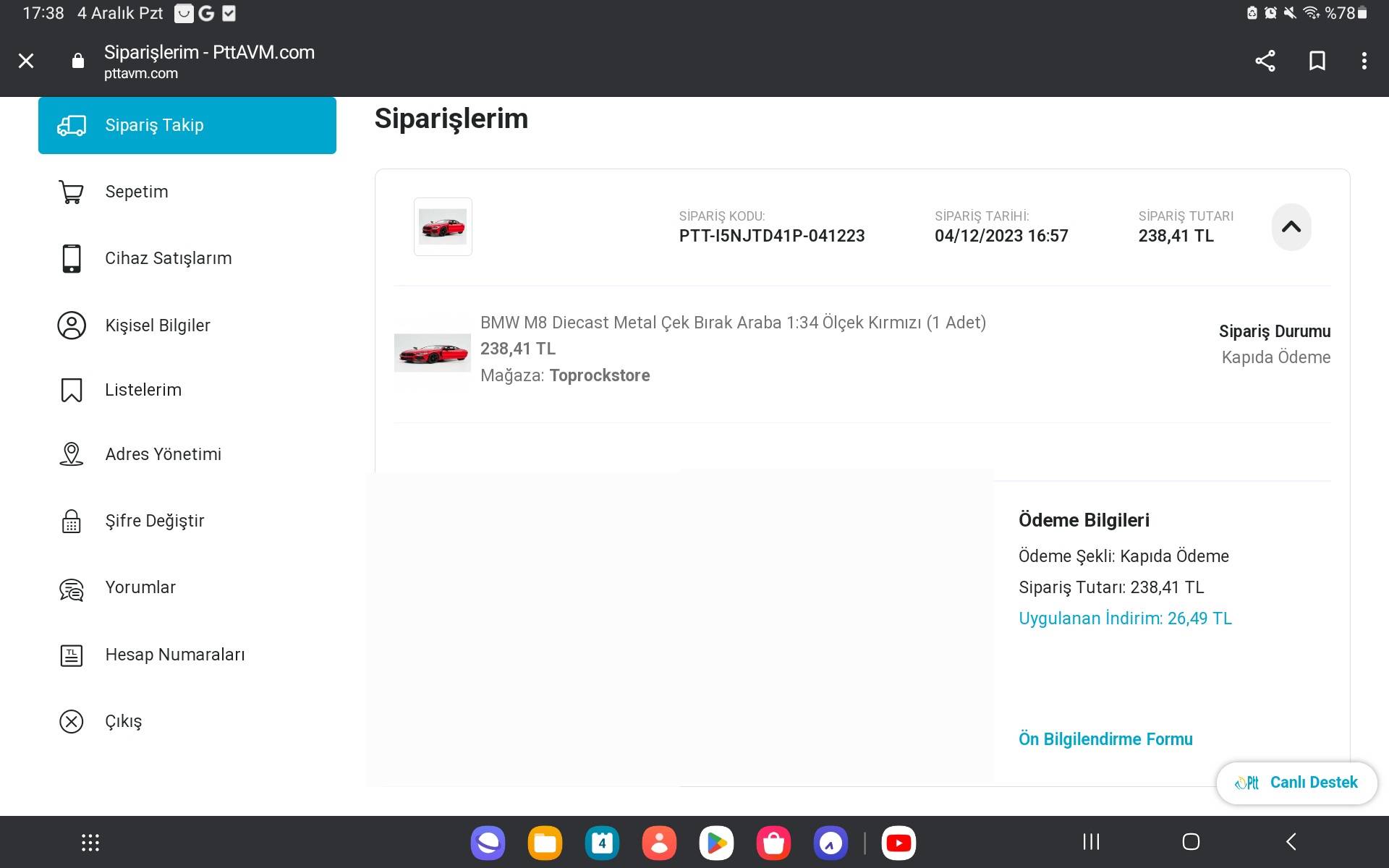1389x868 pixels.
Task: Open the Ön Bilgilendirme Formu link
Action: (x=1105, y=739)
